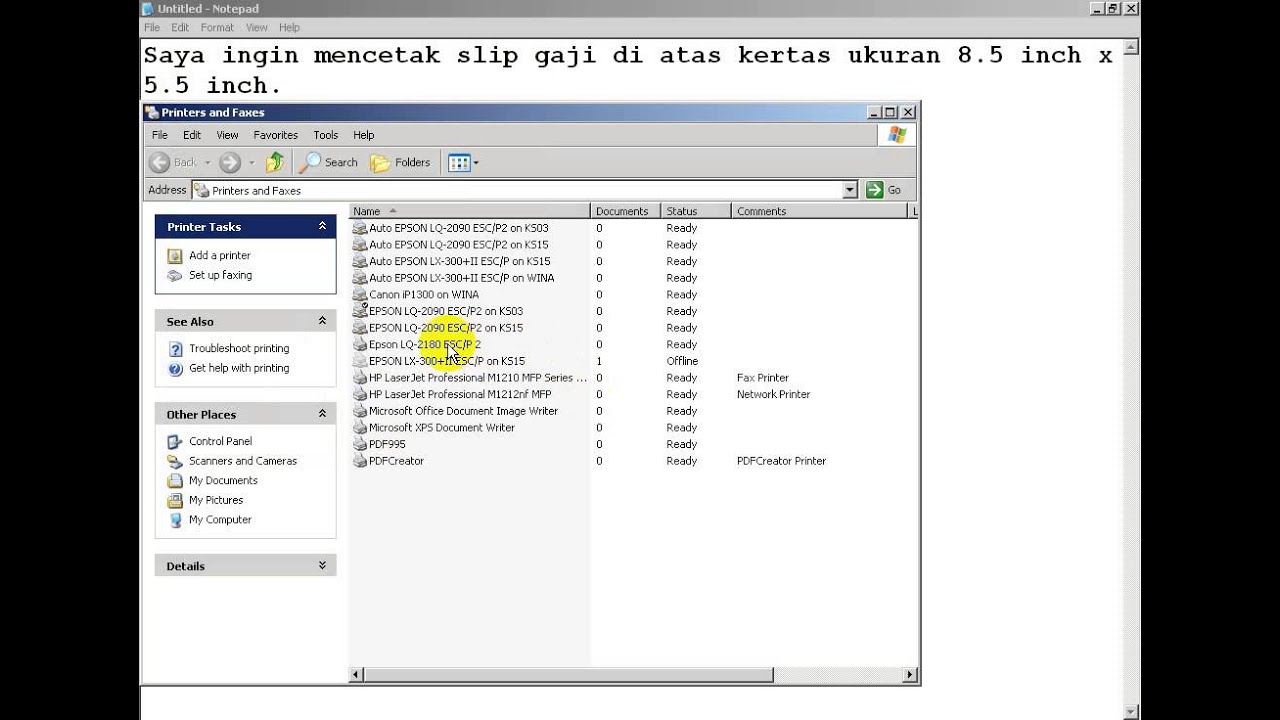Viewport: 1280px width, 720px height.
Task: Open the My Computer link
Action: [x=220, y=520]
